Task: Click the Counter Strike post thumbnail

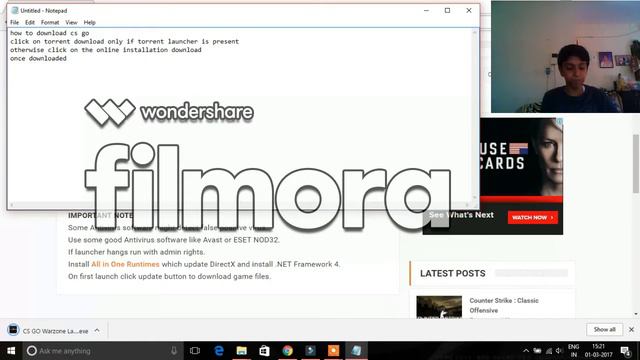Action: pyautogui.click(x=439, y=307)
